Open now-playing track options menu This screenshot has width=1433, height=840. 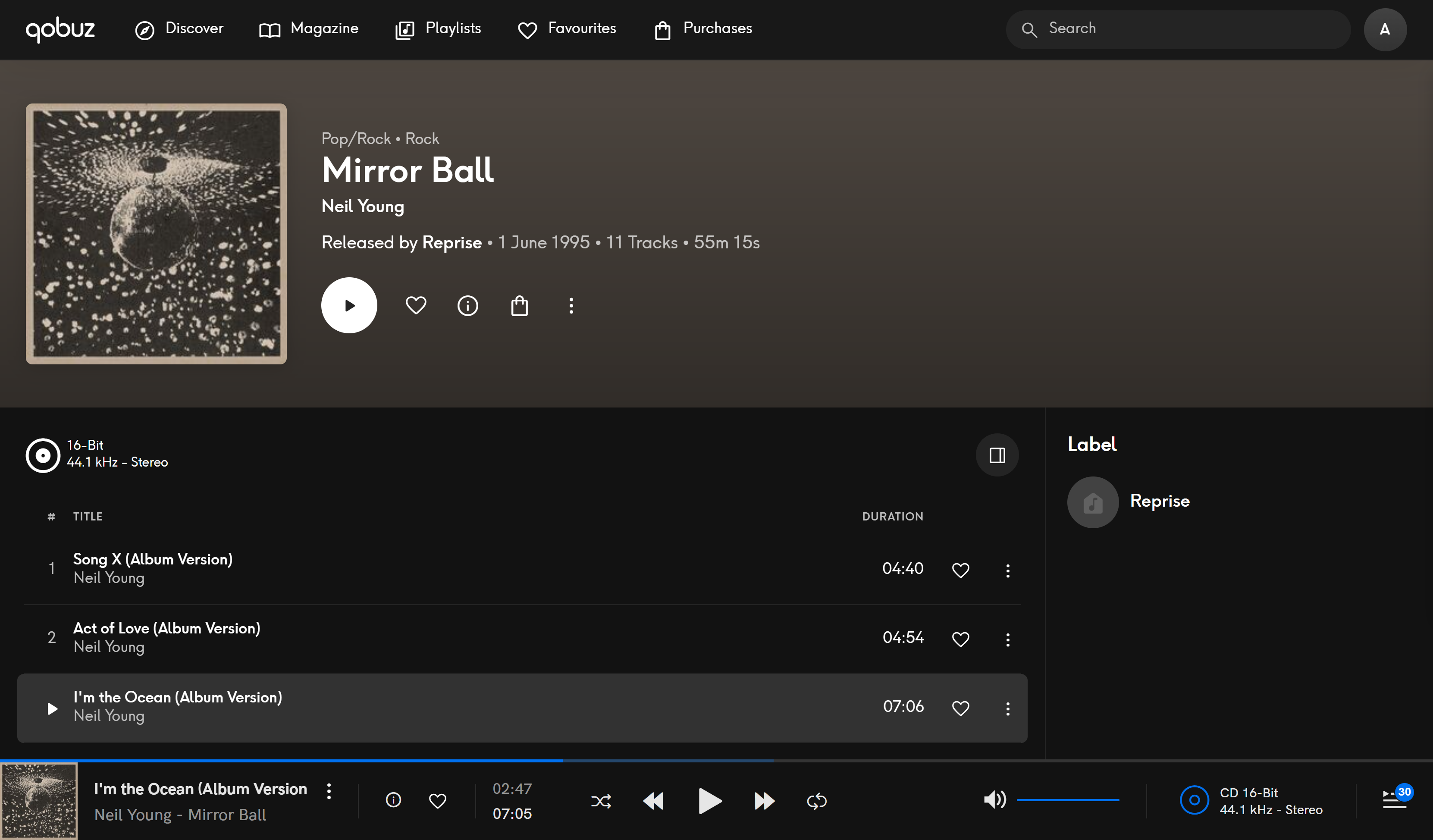click(x=329, y=791)
